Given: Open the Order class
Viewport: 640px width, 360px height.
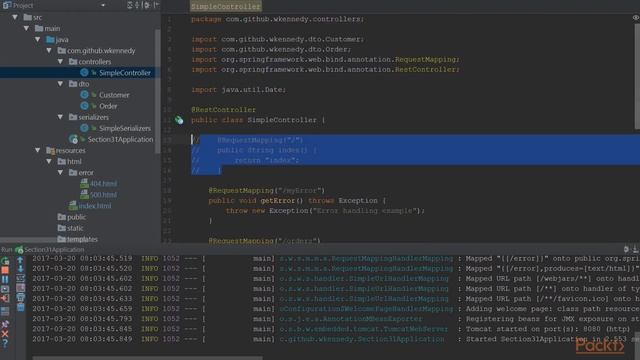Looking at the screenshot, I should (x=108, y=106).
